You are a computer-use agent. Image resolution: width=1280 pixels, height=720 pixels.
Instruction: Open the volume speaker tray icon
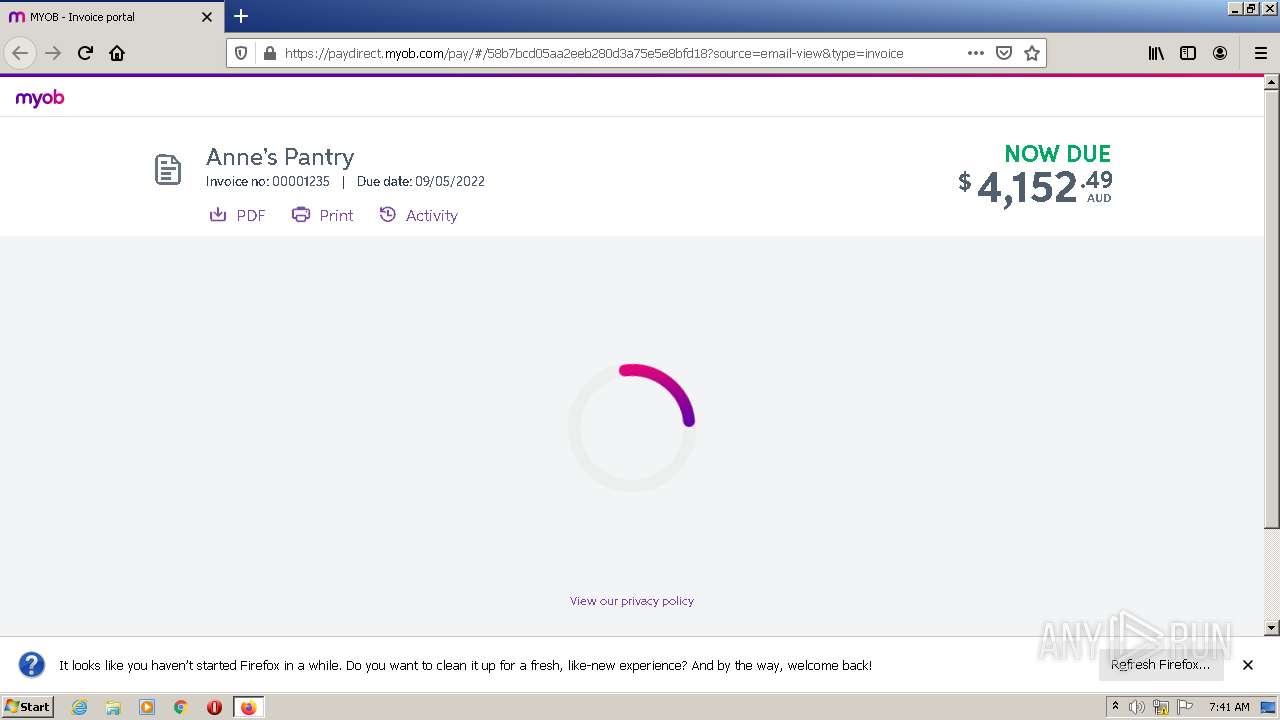[x=1136, y=707]
